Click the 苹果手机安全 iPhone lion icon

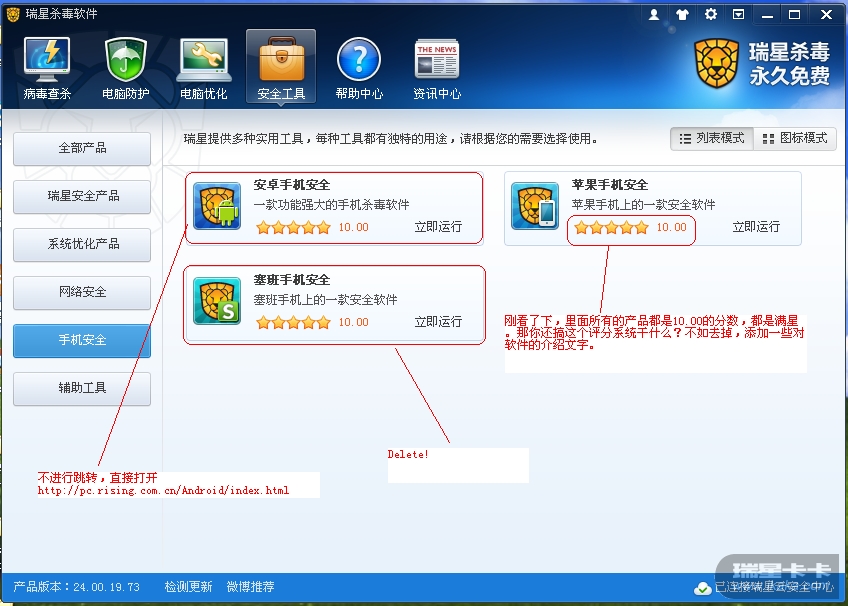click(535, 206)
